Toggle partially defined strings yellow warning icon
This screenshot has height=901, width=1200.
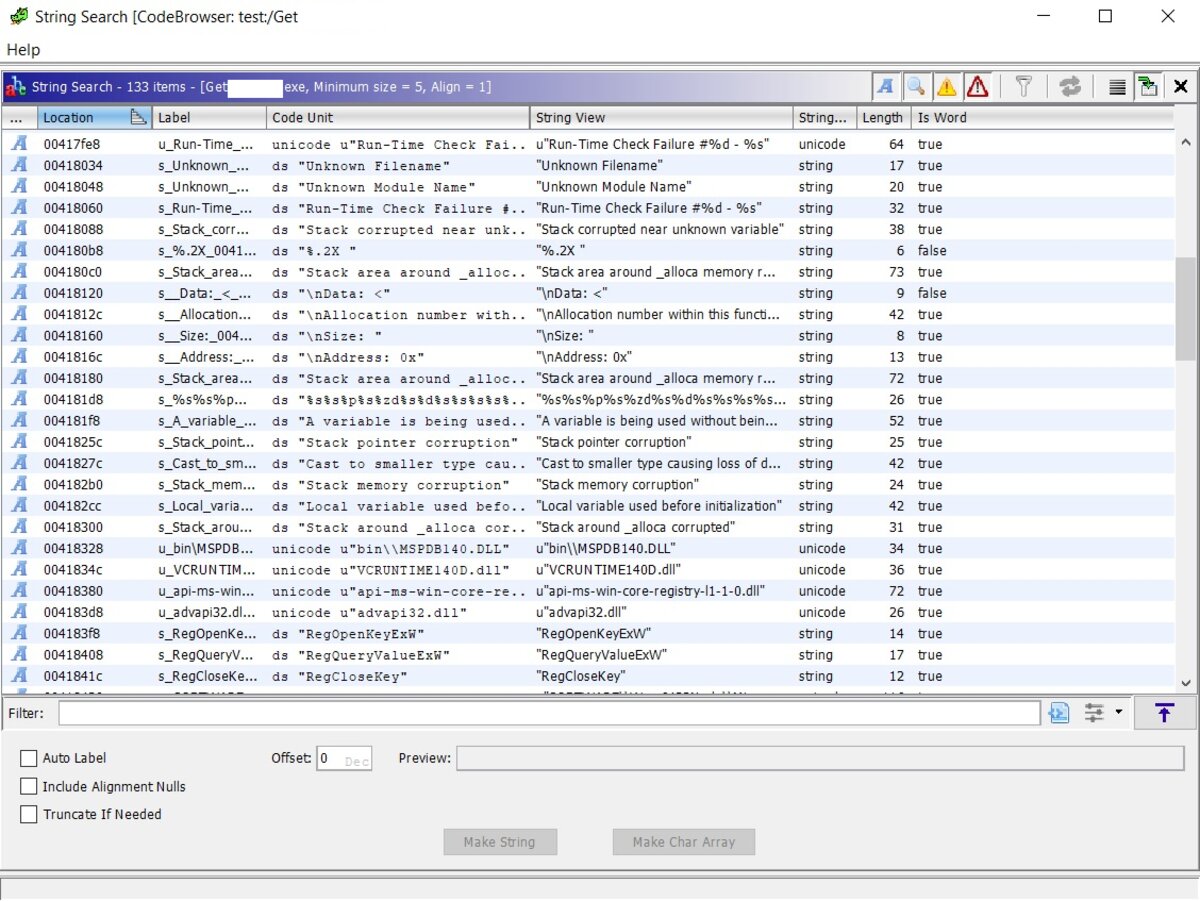(947, 87)
